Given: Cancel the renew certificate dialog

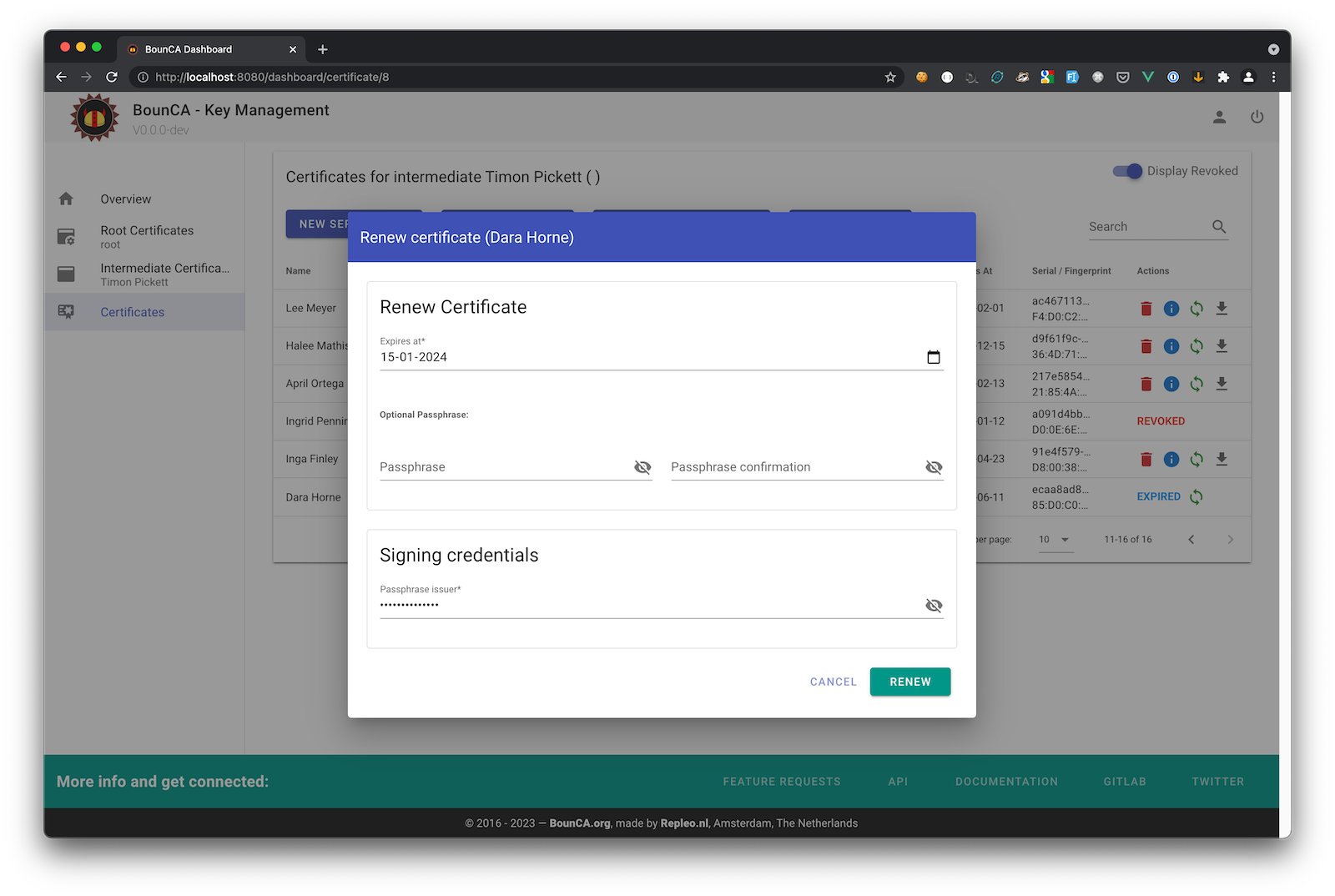Looking at the screenshot, I should point(833,682).
